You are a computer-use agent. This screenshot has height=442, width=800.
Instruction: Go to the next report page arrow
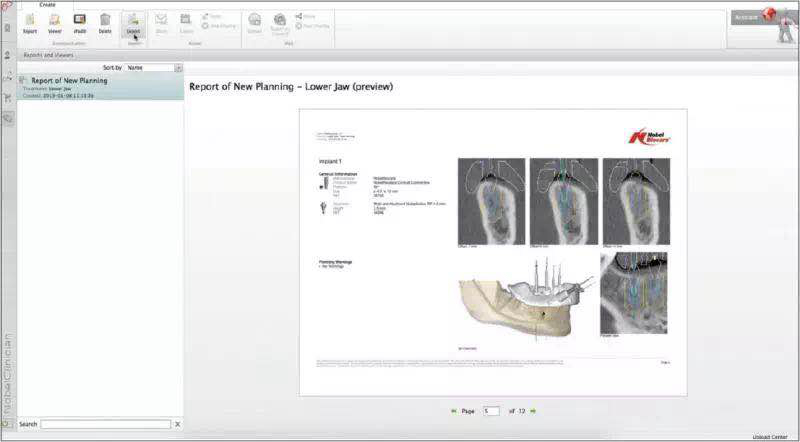click(533, 411)
